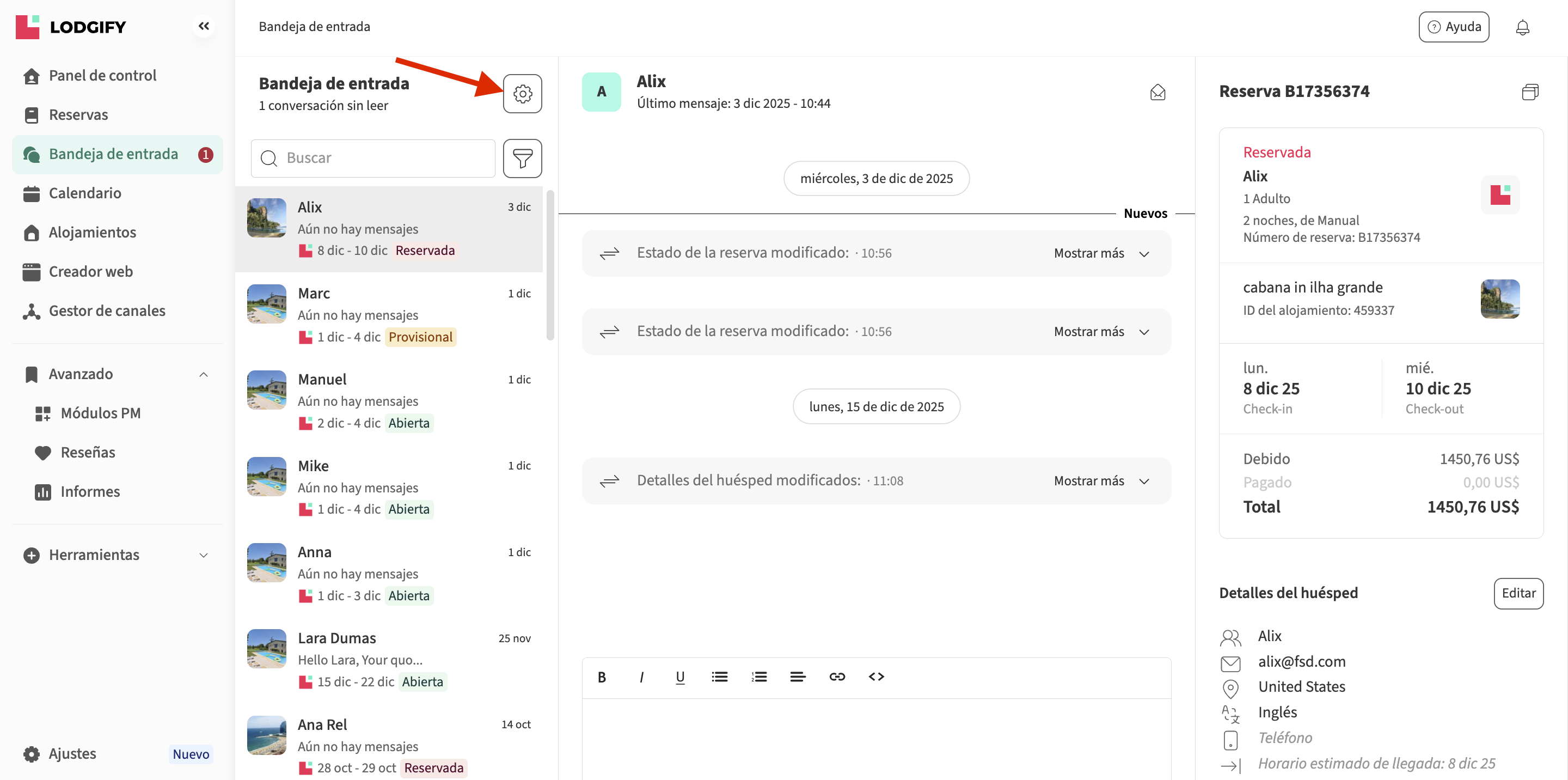Collapse the Avanzado menu section
Viewport: 1568px width, 780px height.
pos(203,374)
